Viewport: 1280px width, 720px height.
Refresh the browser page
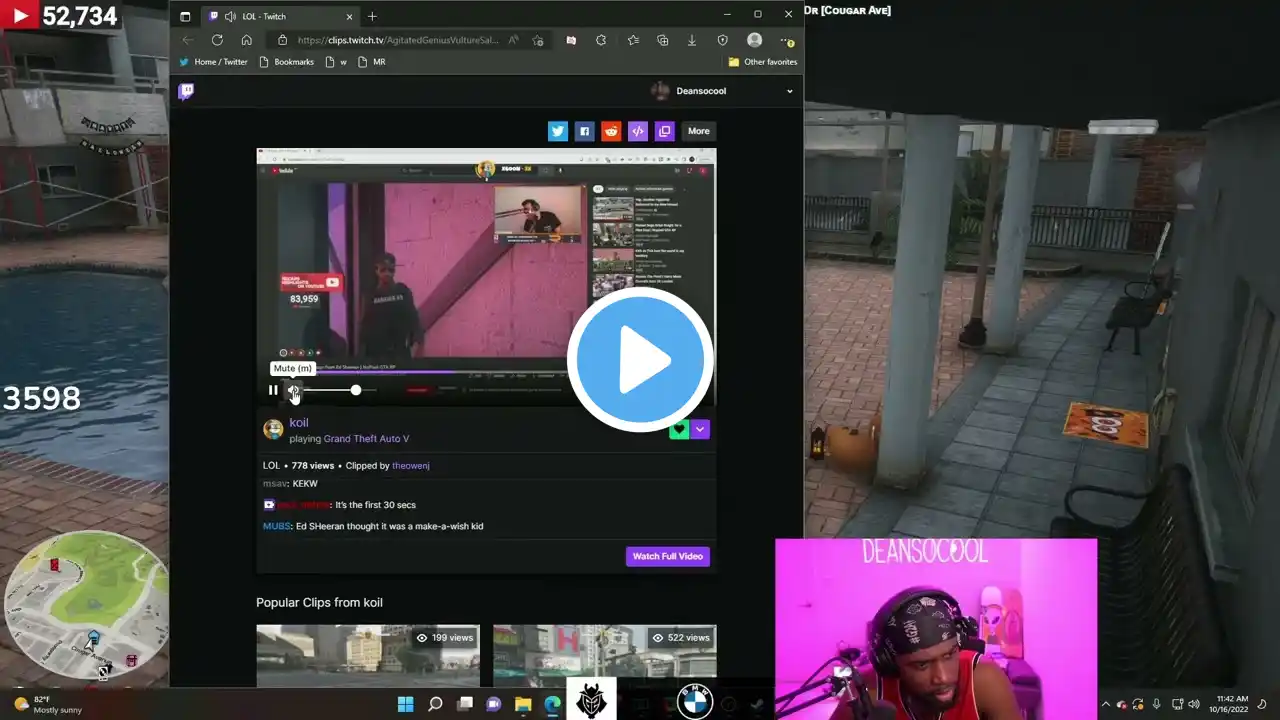click(x=217, y=40)
